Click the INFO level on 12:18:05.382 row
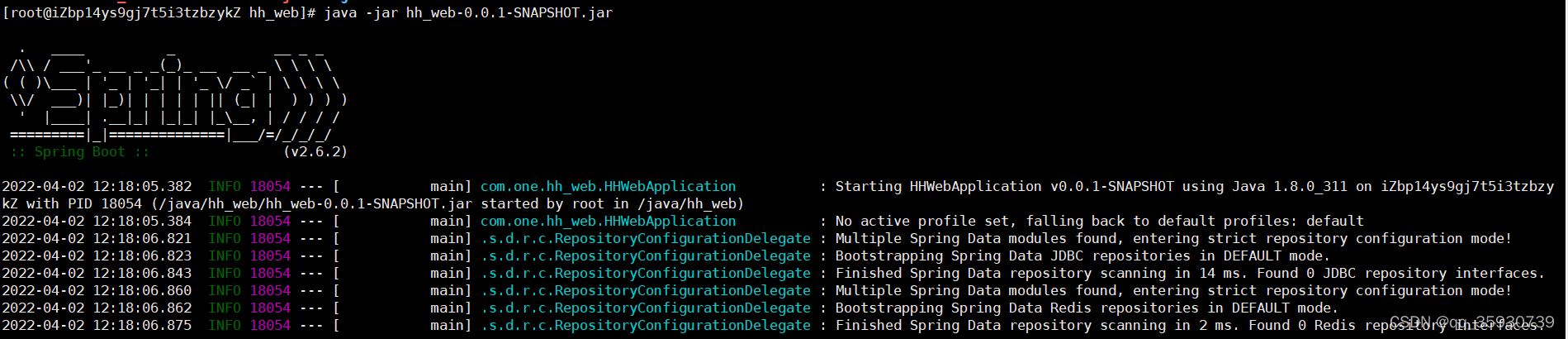 225,187
